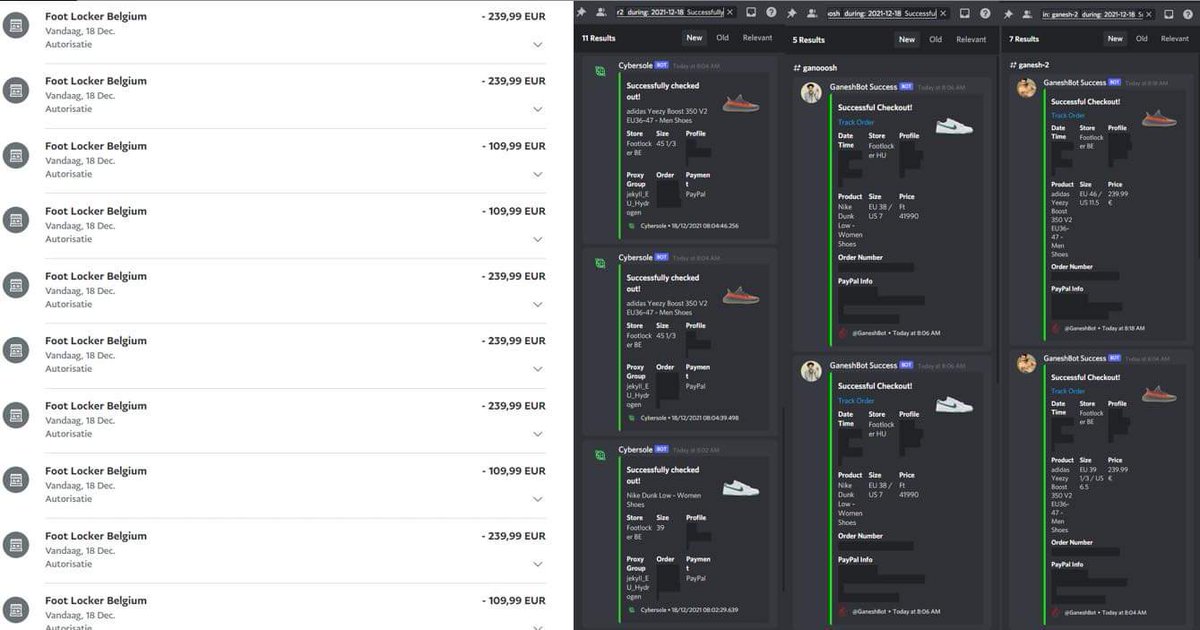Select New sorting in the 5 Results panel
The image size is (1200, 630).
[x=907, y=40]
